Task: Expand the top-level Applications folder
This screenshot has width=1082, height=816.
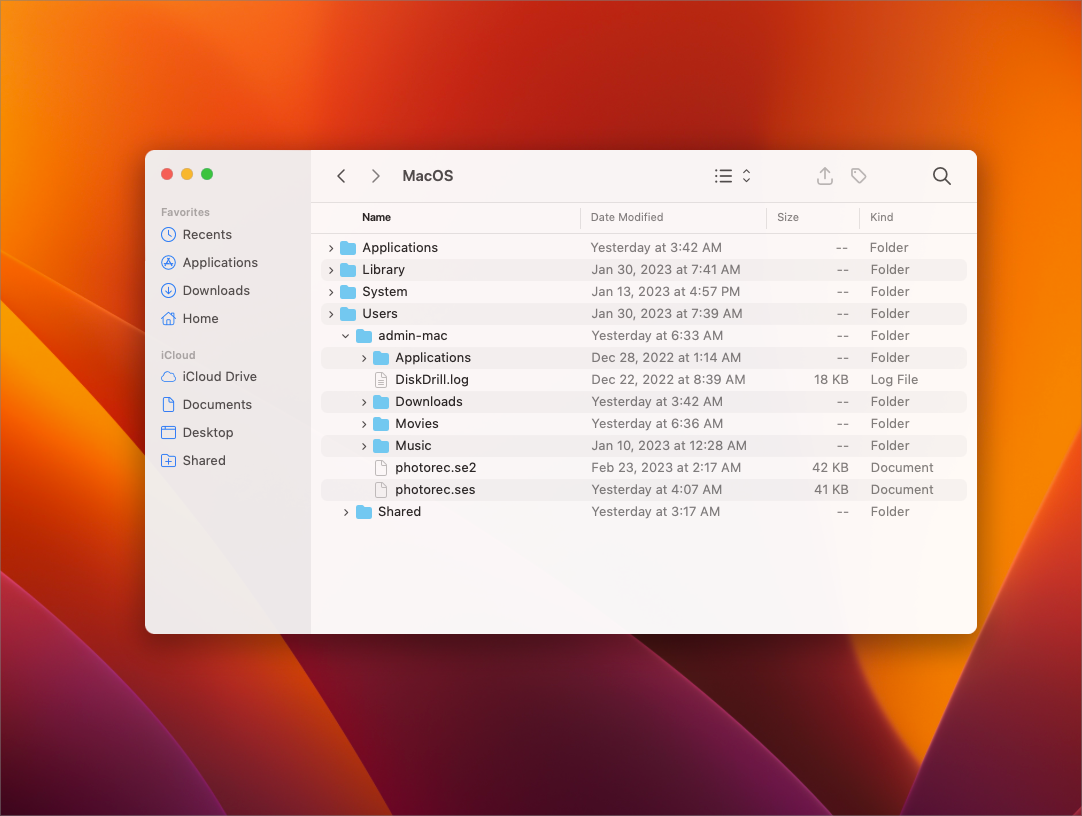Action: coord(331,248)
